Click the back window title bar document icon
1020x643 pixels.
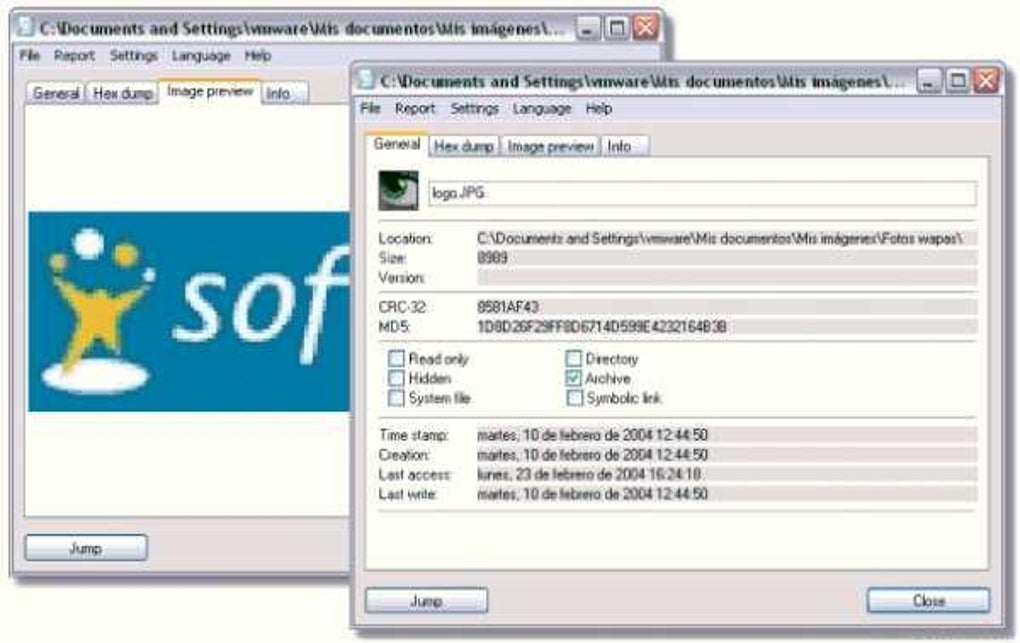(x=26, y=27)
